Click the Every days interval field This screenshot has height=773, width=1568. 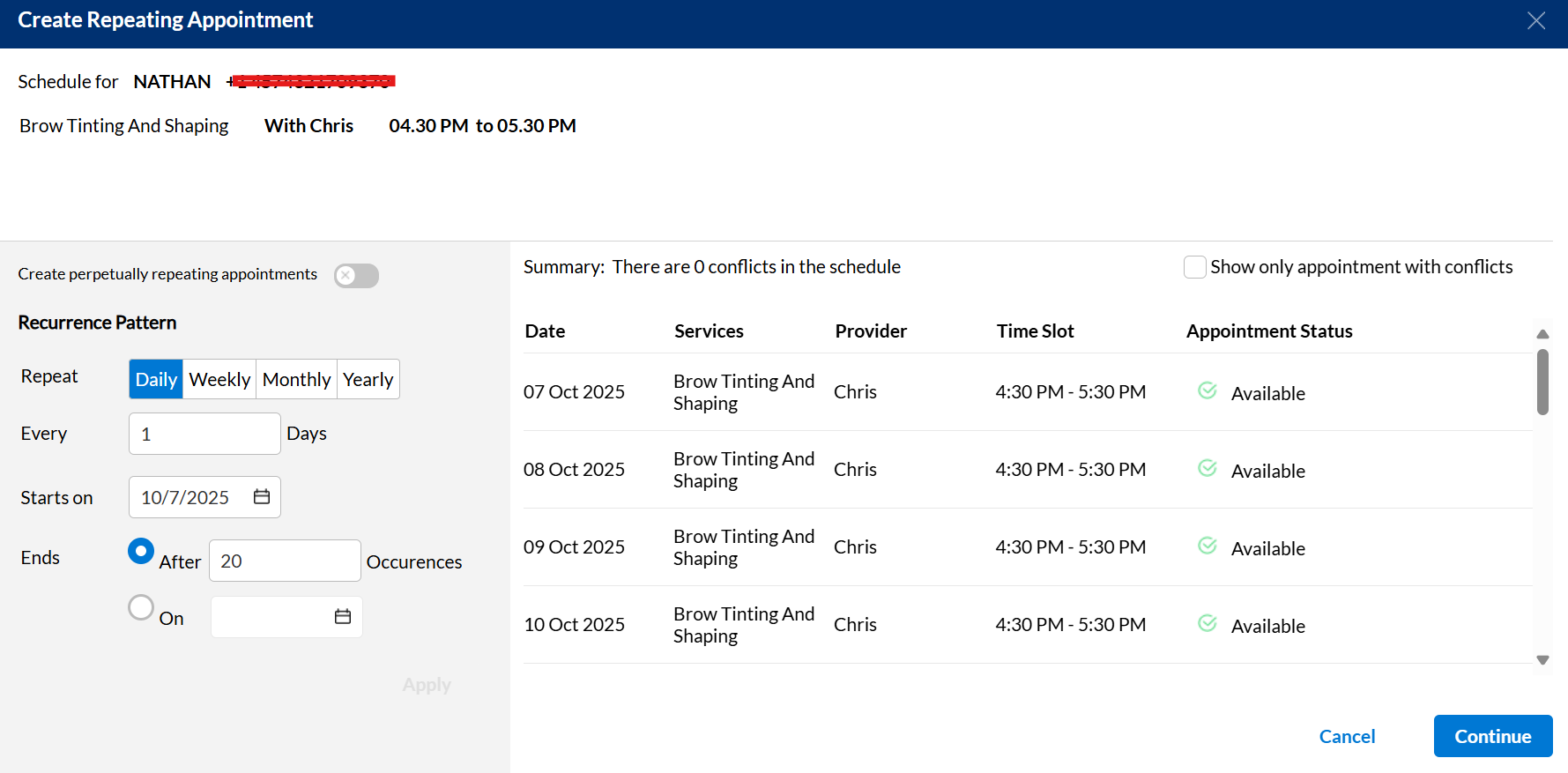point(204,434)
